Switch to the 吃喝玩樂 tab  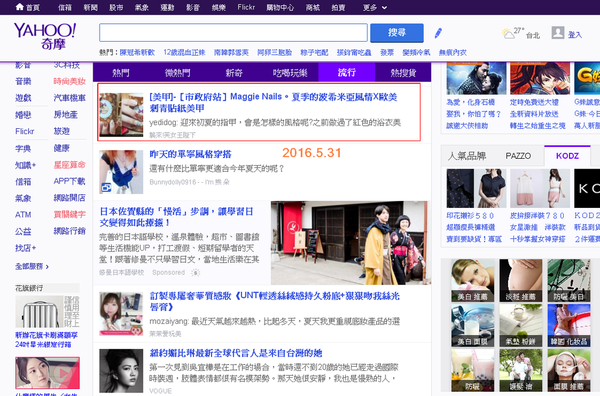(x=290, y=72)
